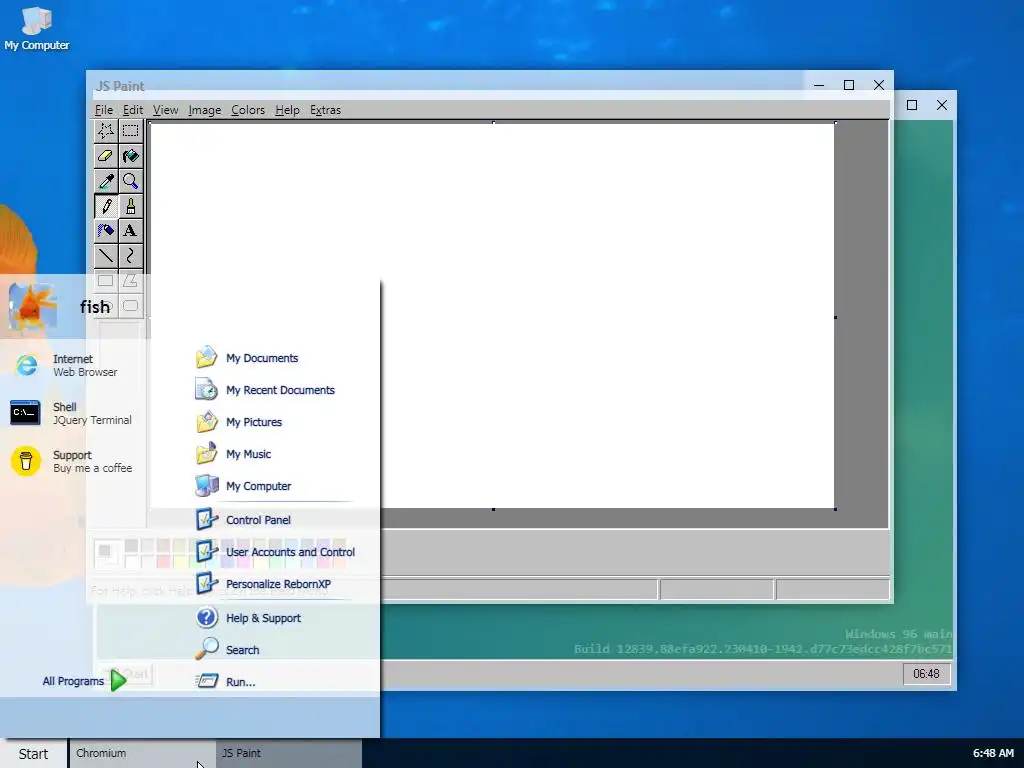Maximize the Windows 96 background window

pyautogui.click(x=912, y=104)
